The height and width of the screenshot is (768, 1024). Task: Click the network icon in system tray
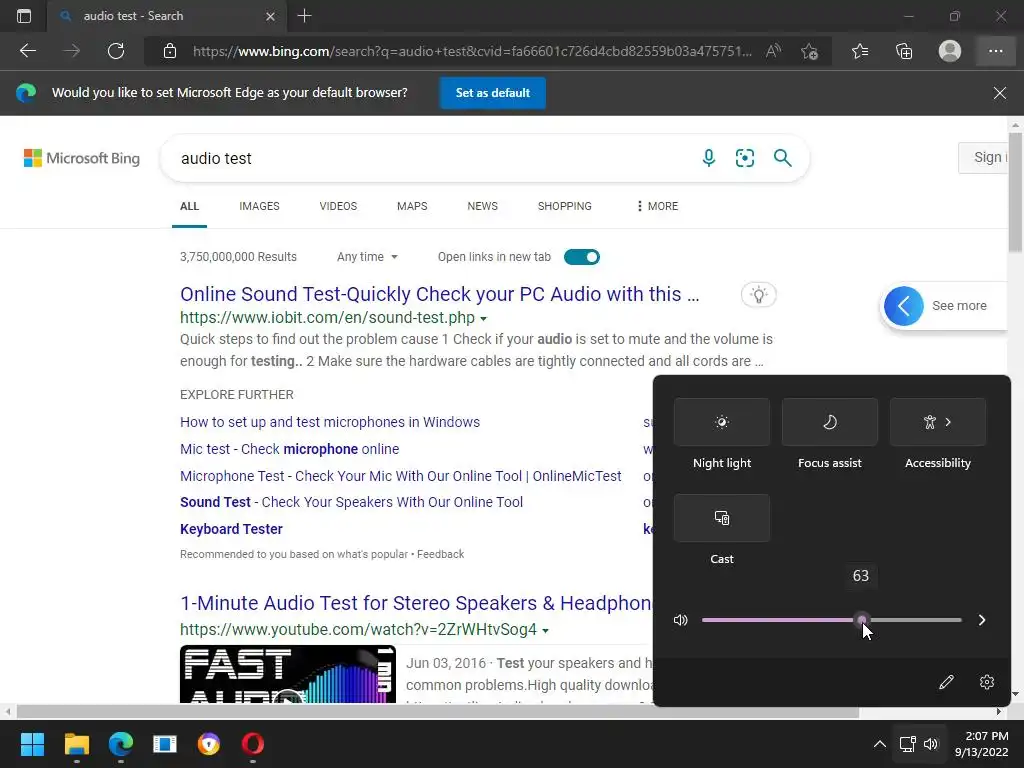click(907, 744)
